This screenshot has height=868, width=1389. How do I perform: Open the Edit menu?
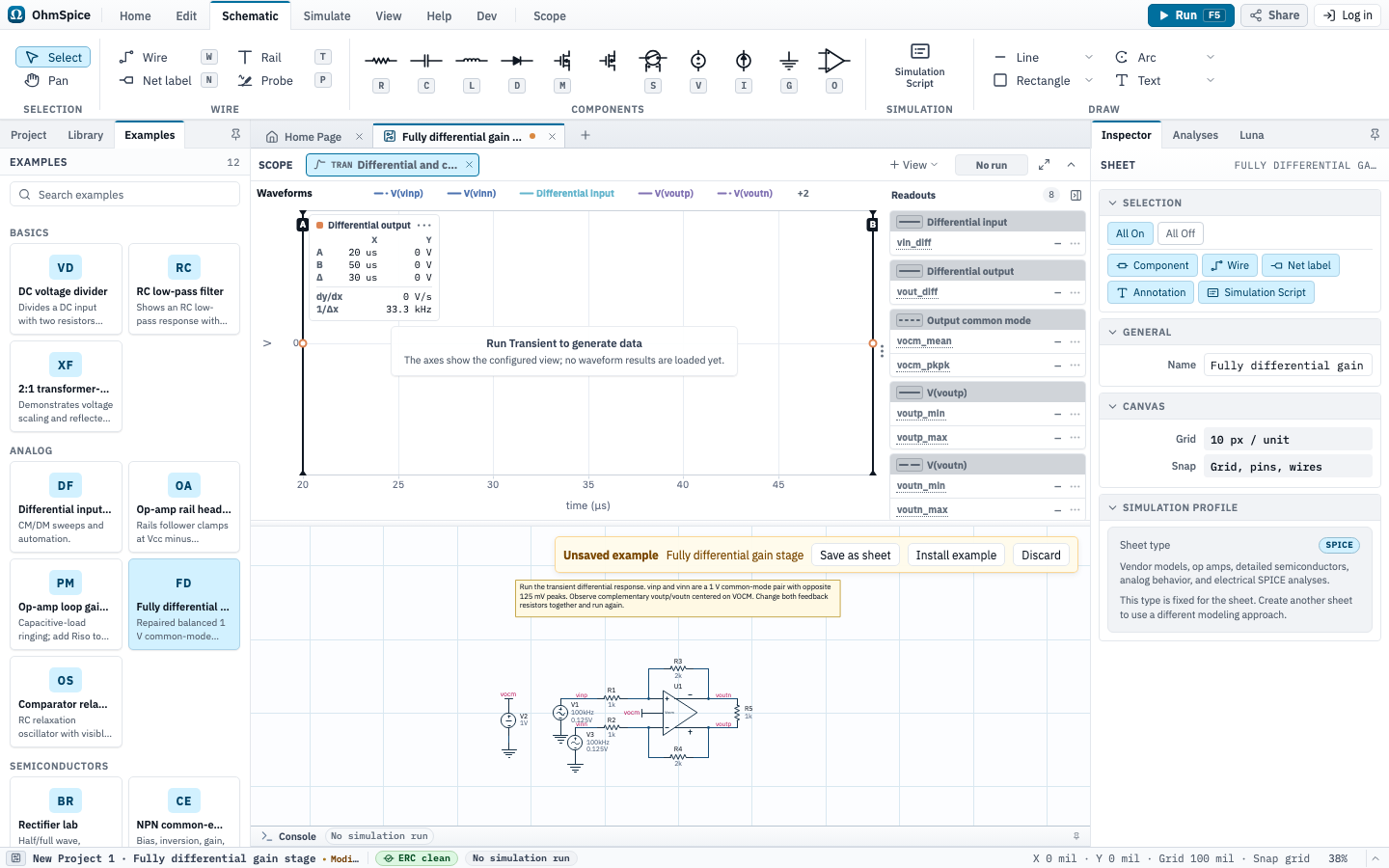click(186, 16)
